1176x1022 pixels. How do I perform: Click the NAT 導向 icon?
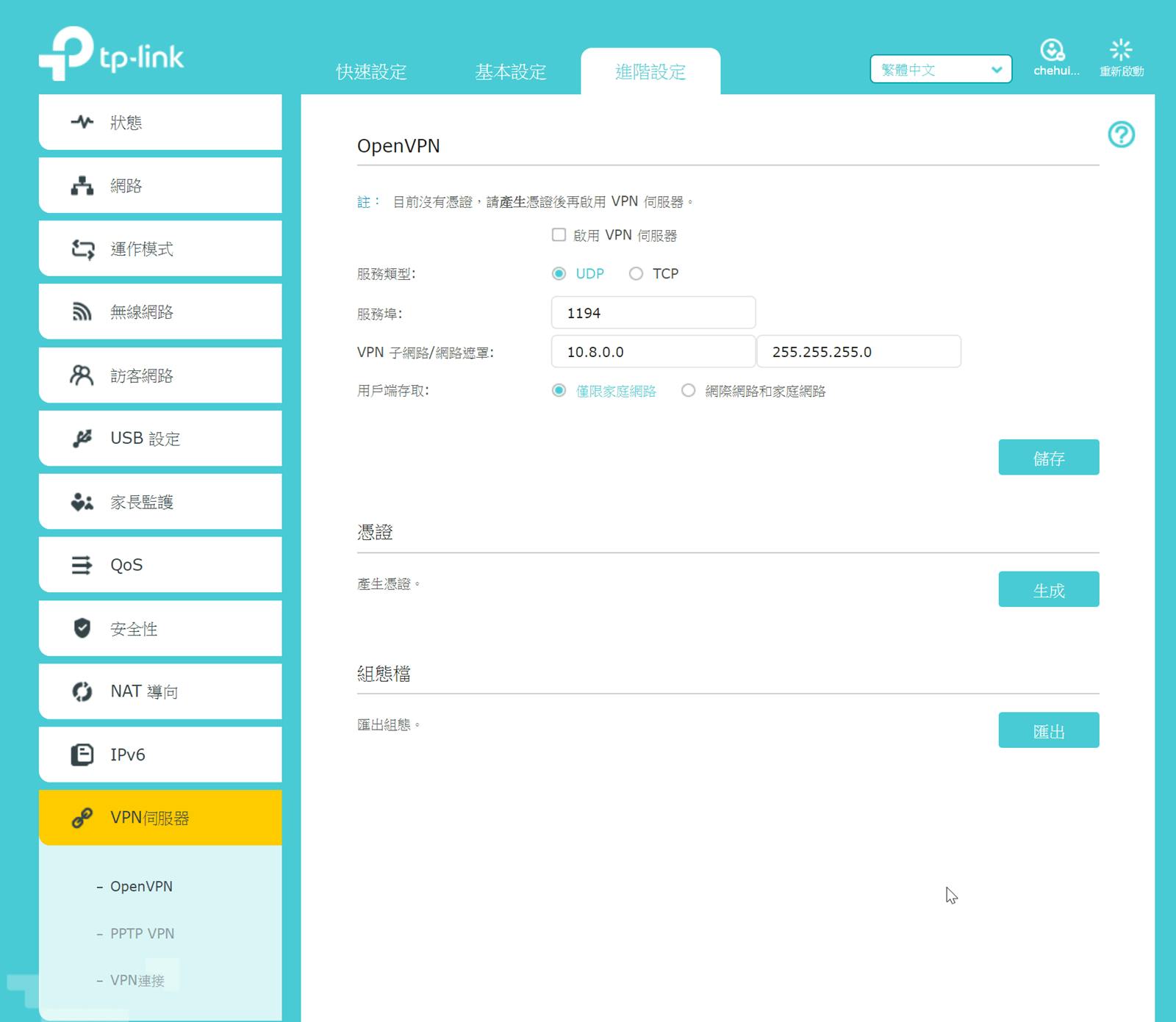(82, 691)
